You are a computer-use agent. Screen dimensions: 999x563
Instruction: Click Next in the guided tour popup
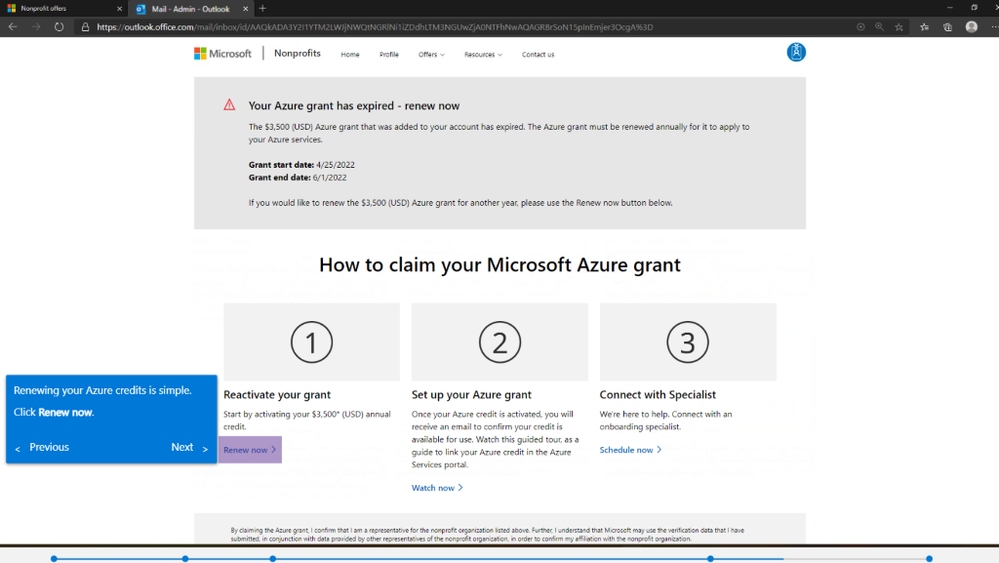click(x=189, y=447)
